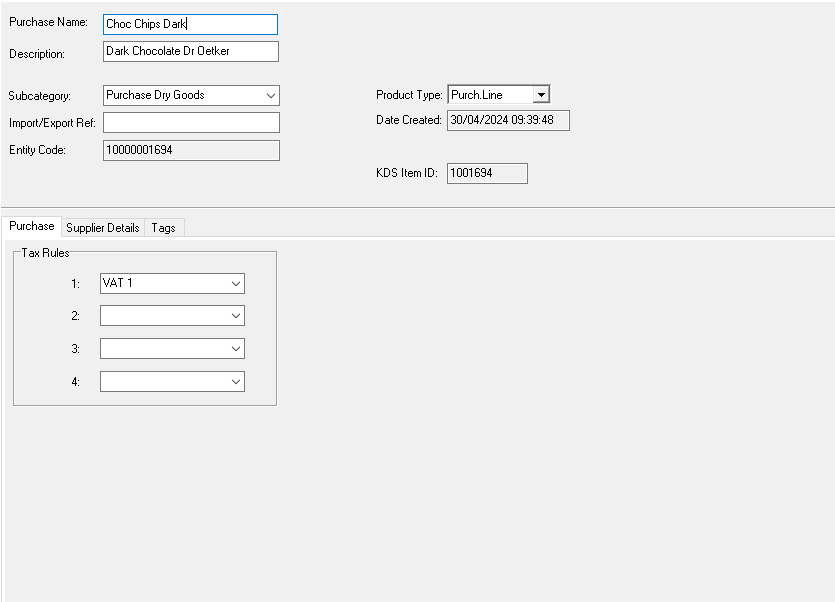Select the Entity Code field
The height and width of the screenshot is (602, 835).
tap(191, 150)
